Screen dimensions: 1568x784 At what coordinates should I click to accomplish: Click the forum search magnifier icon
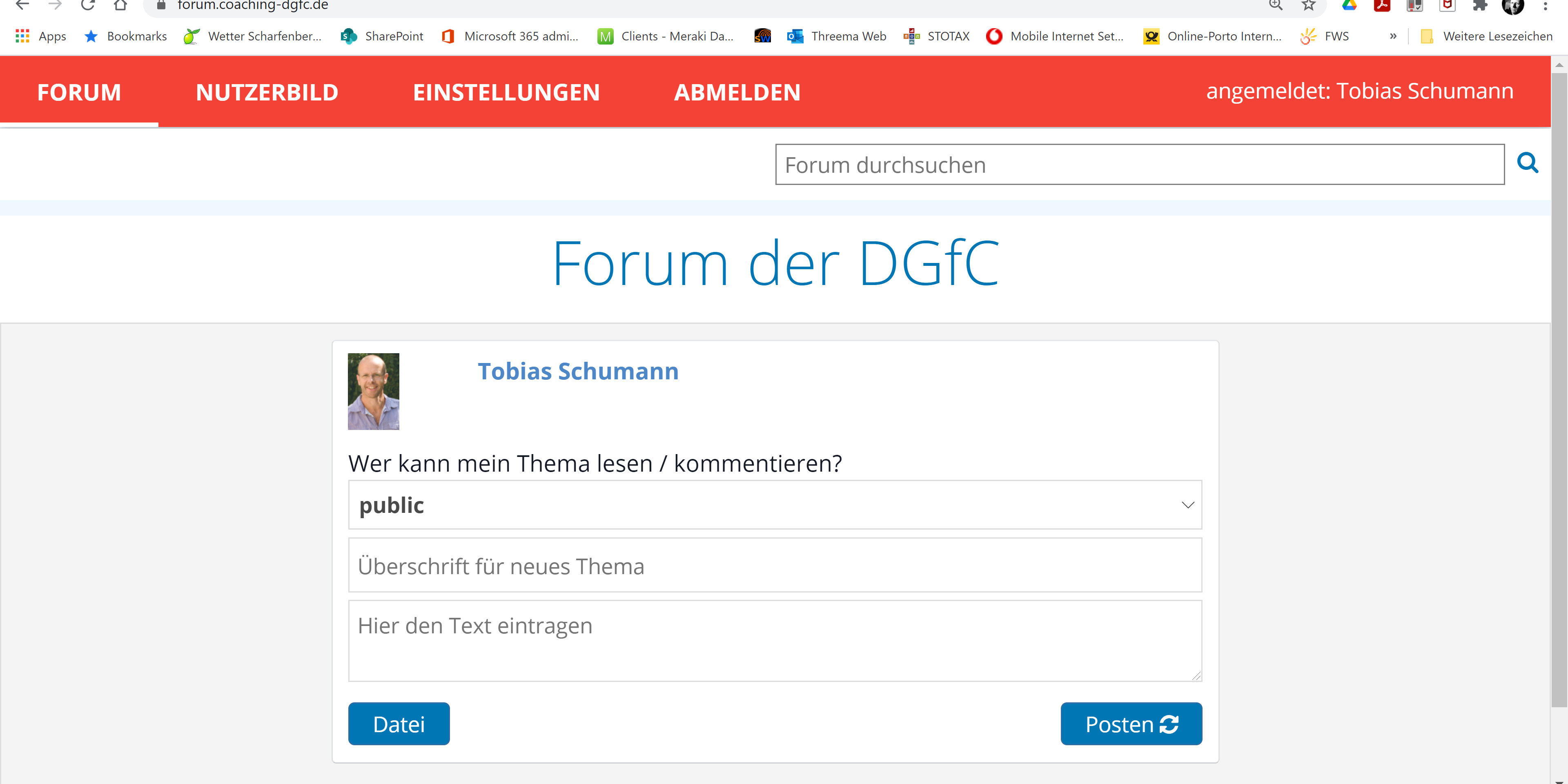click(1527, 163)
